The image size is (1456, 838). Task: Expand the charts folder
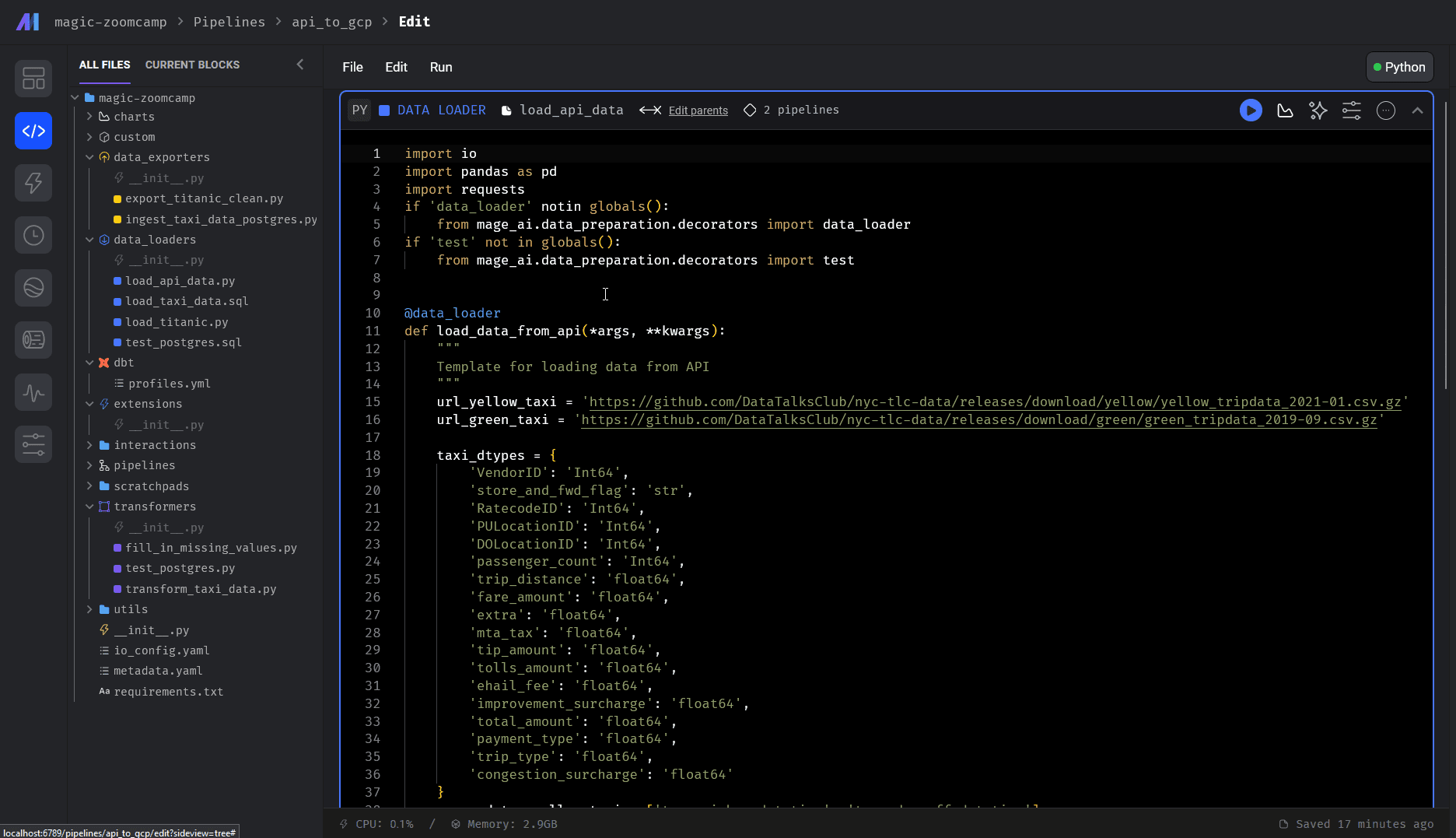point(89,117)
